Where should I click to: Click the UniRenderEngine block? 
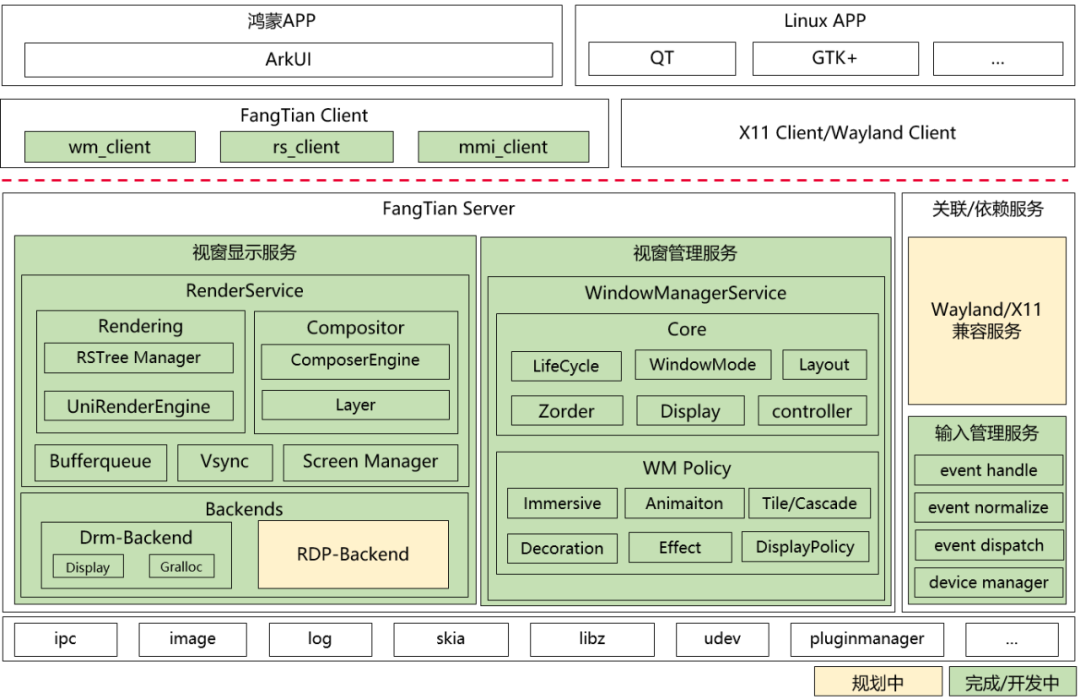(138, 406)
